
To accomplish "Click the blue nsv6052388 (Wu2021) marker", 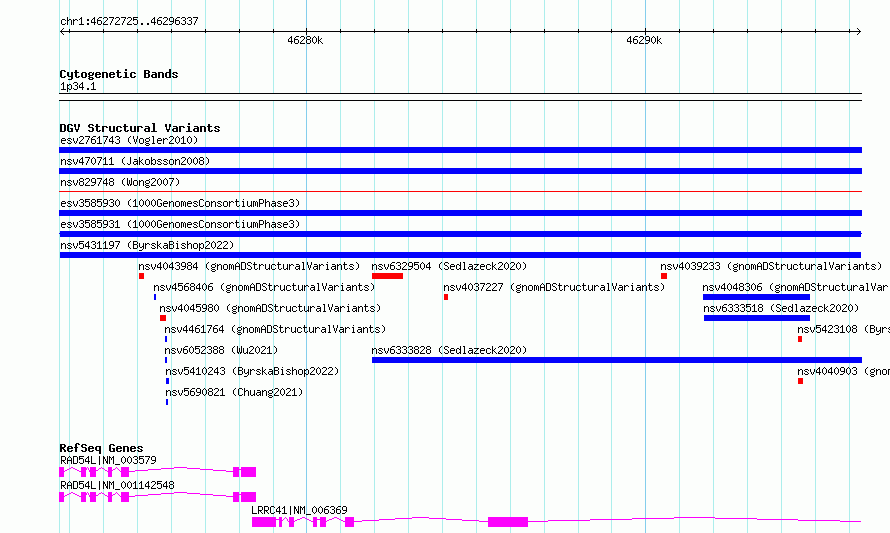I will point(166,360).
